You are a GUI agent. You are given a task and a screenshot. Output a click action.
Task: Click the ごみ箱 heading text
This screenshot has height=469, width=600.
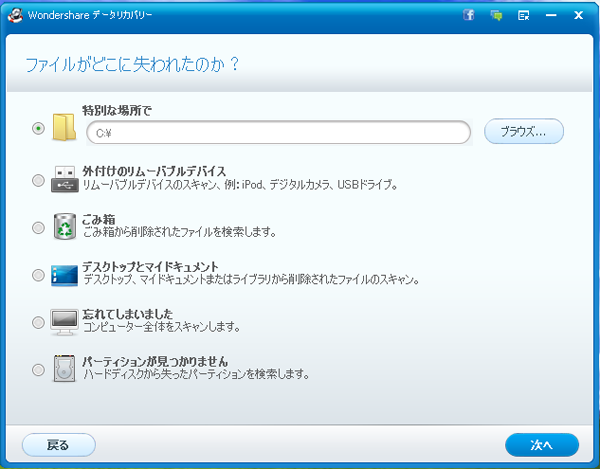(99, 220)
